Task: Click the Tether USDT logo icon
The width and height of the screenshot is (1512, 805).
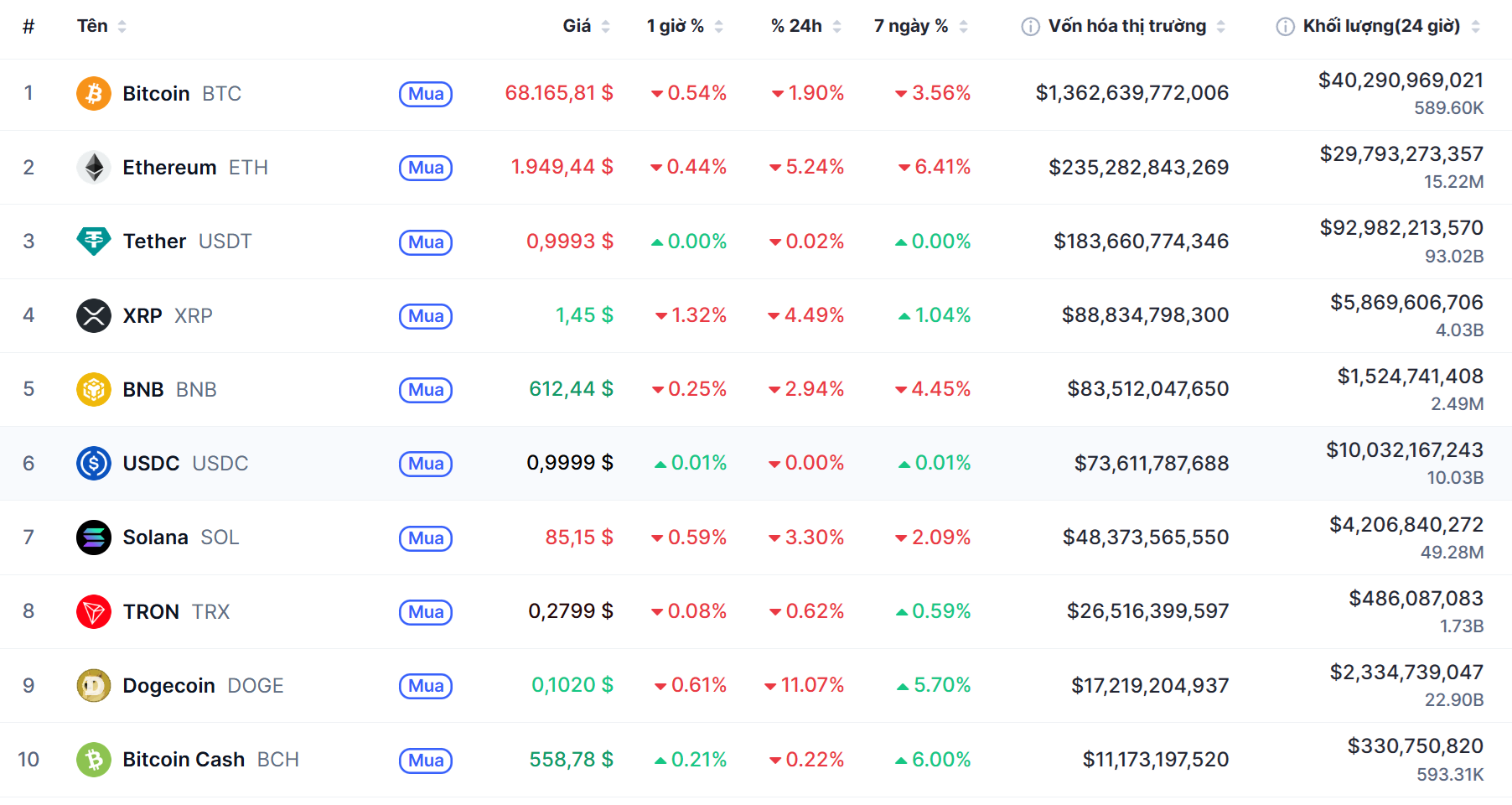Action: [94, 241]
